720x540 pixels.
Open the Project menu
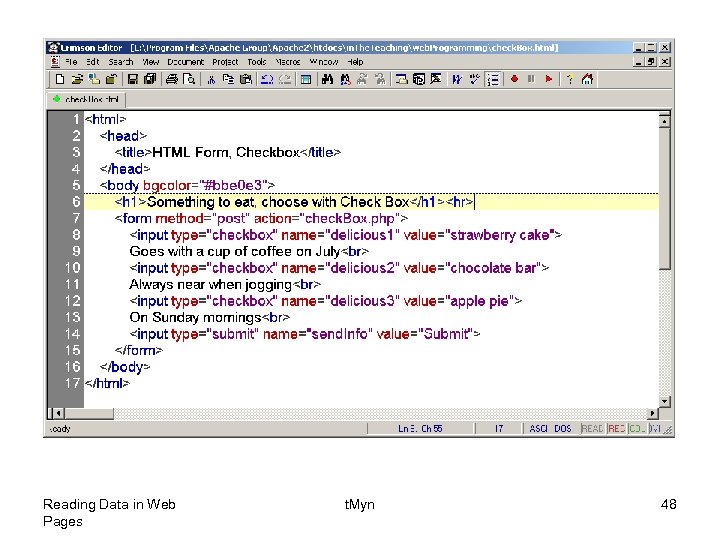225,62
